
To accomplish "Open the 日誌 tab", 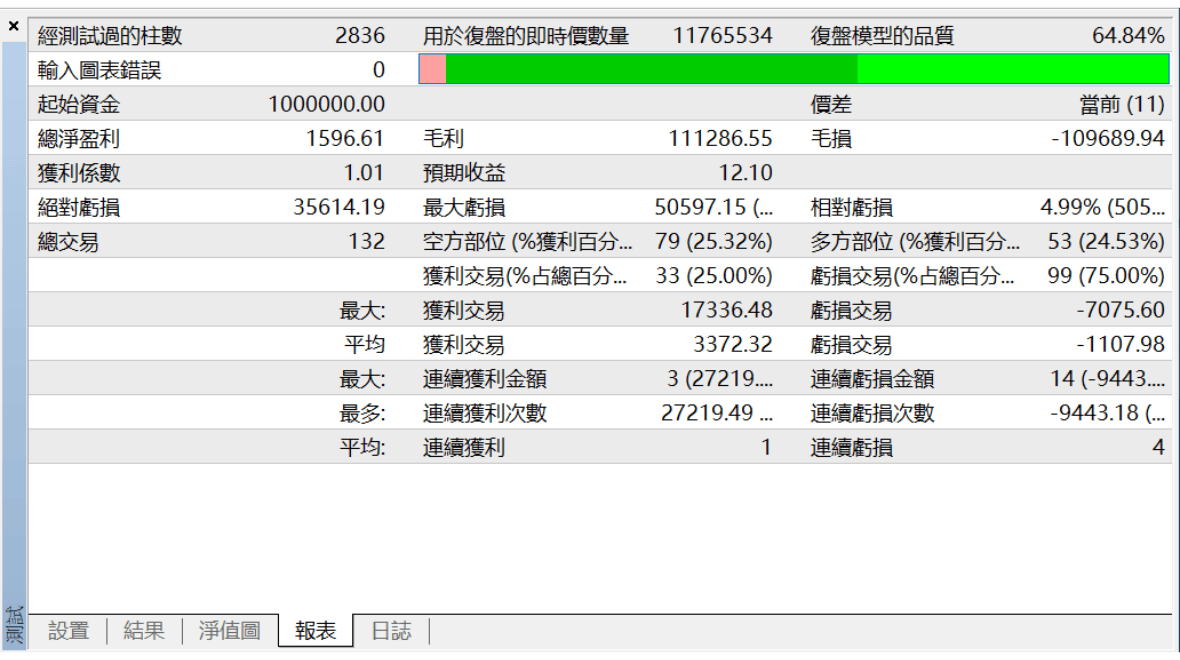I will pyautogui.click(x=392, y=631).
